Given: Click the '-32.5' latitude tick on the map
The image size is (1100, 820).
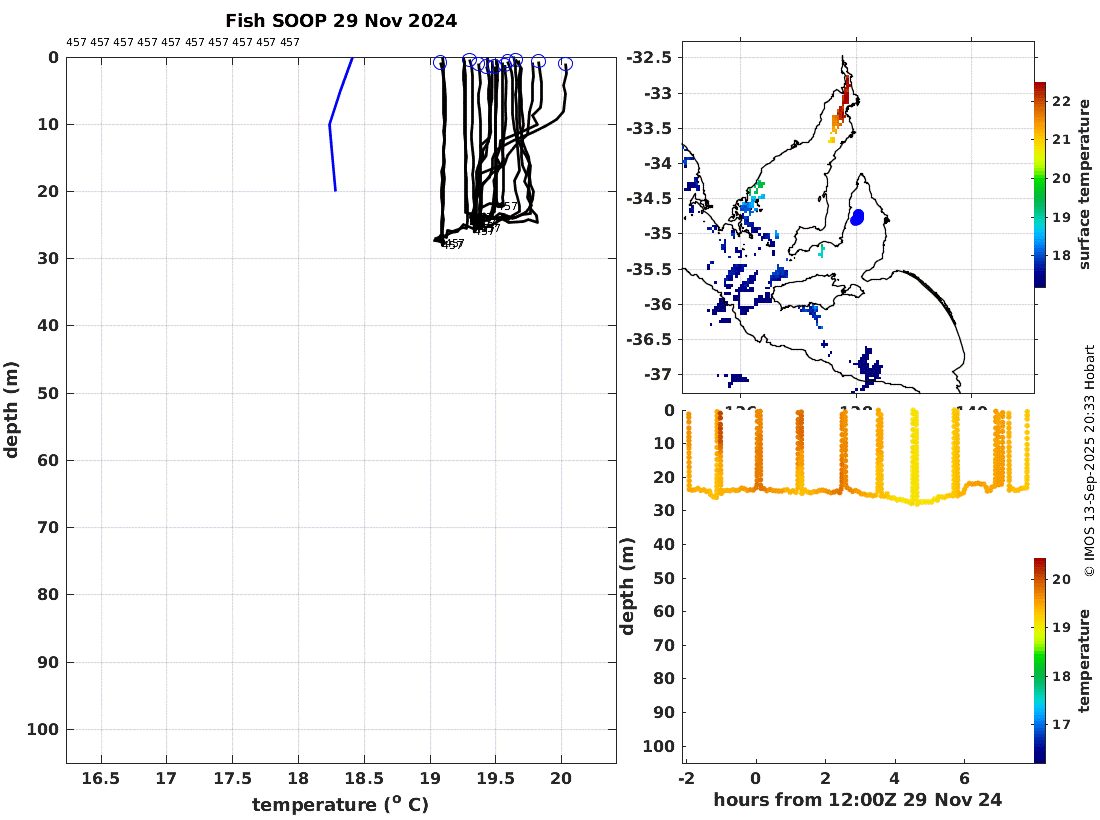Looking at the screenshot, I should pos(649,58).
